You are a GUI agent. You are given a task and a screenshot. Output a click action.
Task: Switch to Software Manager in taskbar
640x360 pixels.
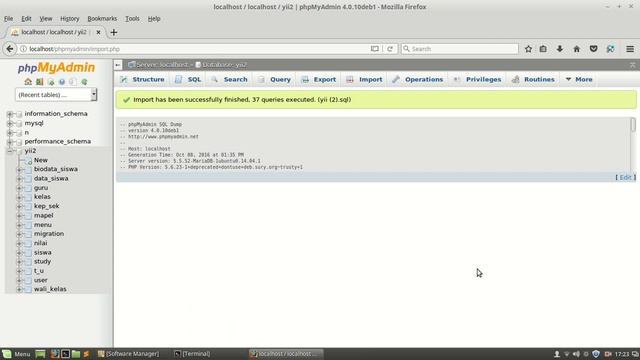point(128,354)
